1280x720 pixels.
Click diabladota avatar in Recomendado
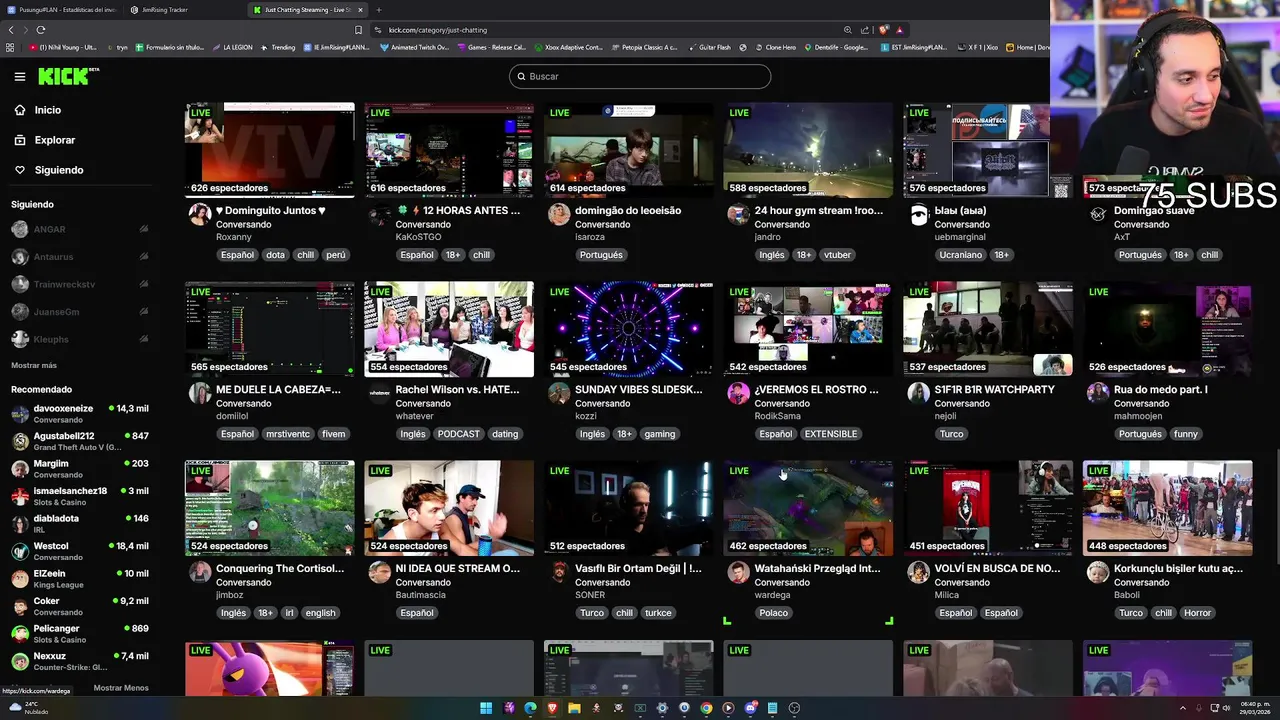[20, 524]
